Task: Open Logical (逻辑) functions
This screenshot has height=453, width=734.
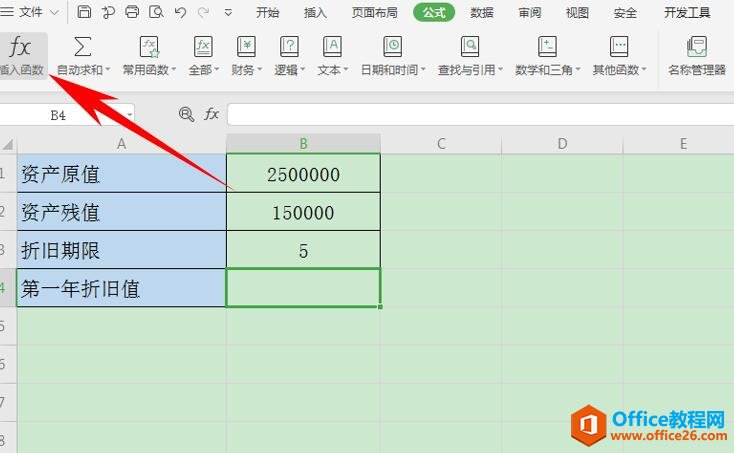Action: [x=289, y=56]
